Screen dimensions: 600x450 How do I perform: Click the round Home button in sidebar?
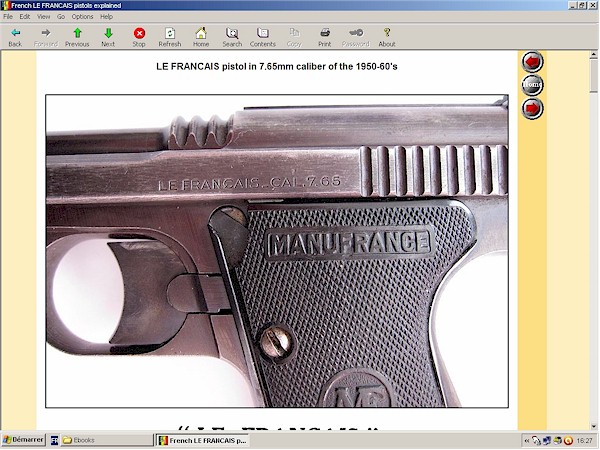[532, 84]
